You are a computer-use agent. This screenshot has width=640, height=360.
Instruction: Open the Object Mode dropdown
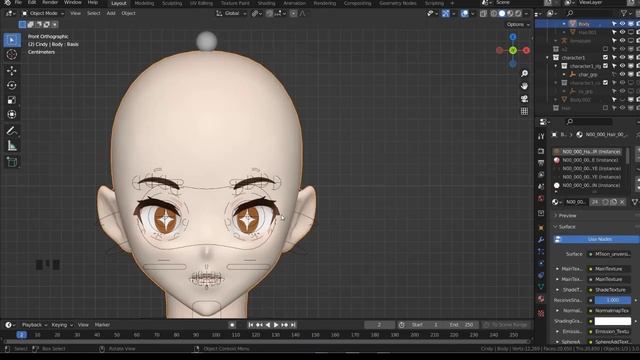pos(42,13)
